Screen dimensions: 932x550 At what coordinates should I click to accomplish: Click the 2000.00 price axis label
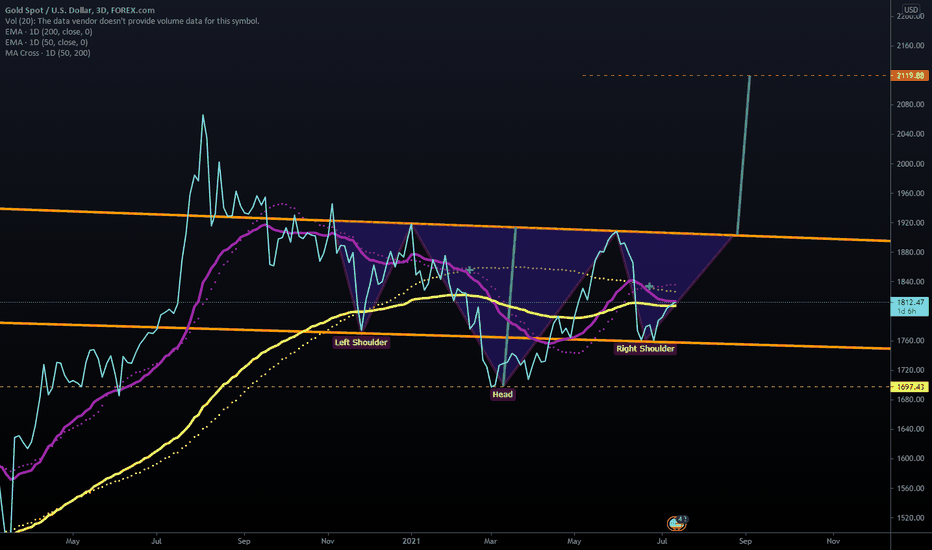pyautogui.click(x=911, y=164)
